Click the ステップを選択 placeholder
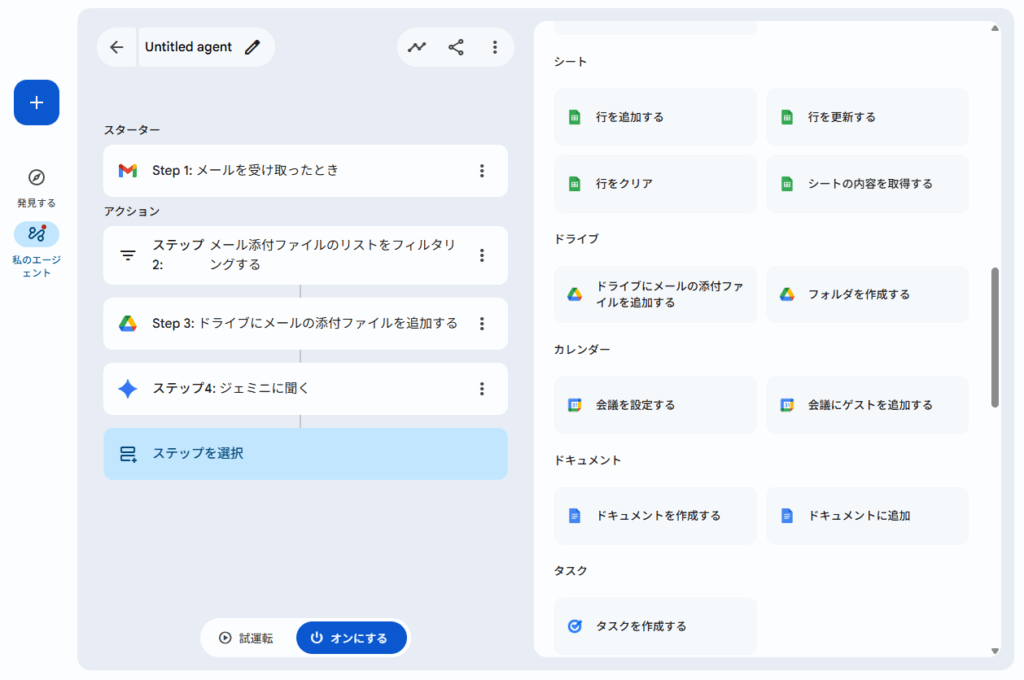 click(x=305, y=454)
